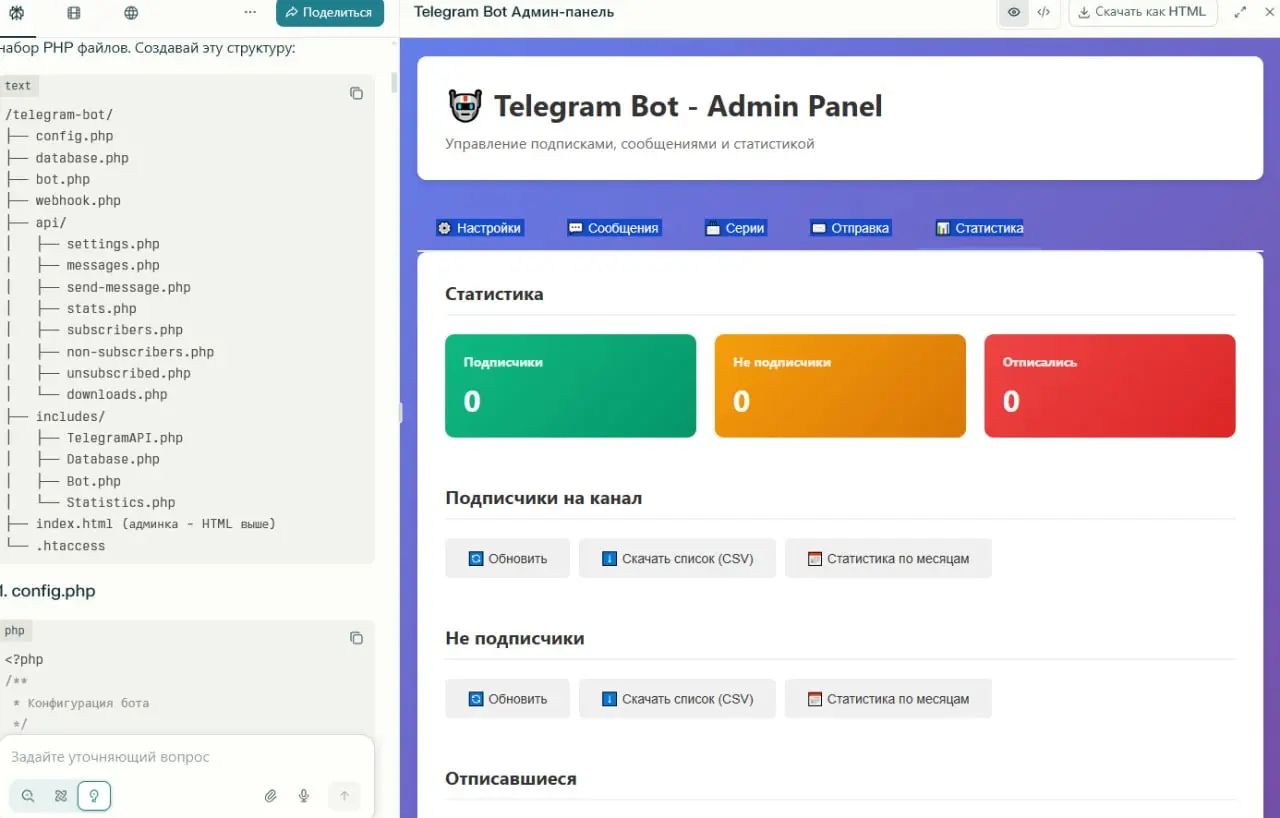Copy the text code block
The height and width of the screenshot is (818, 1280).
356,93
